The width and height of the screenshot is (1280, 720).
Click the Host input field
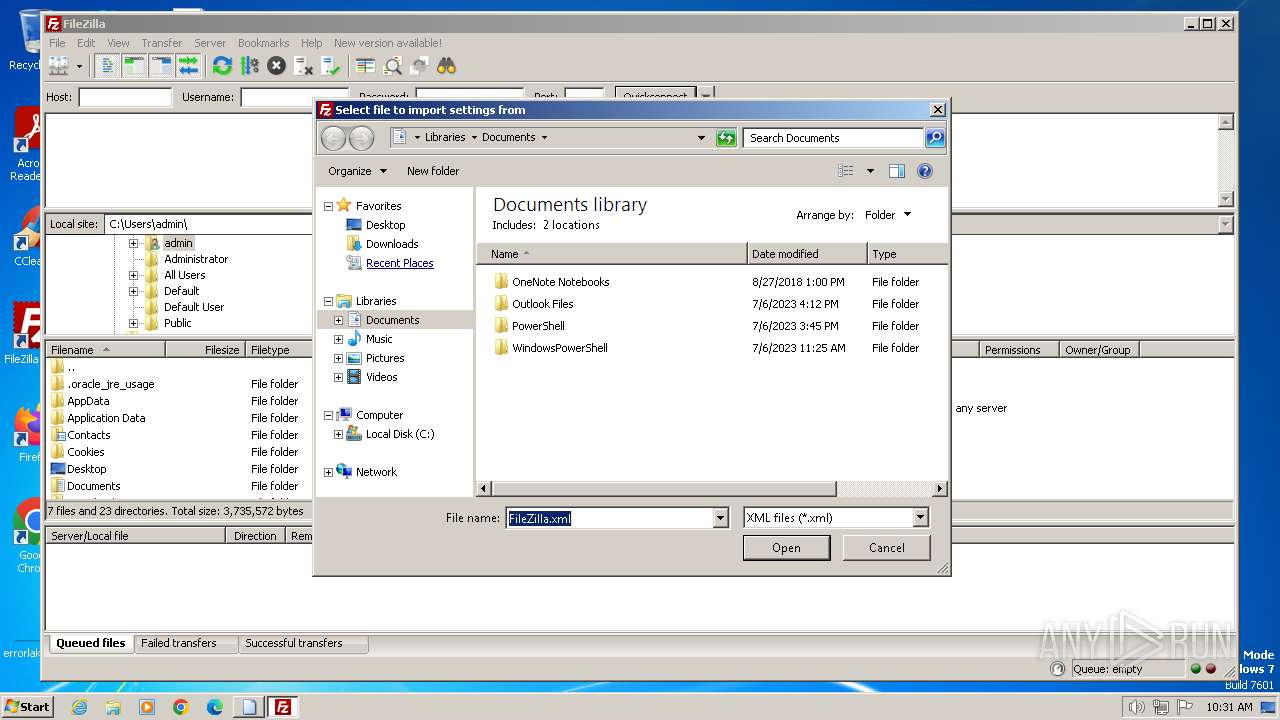tap(125, 97)
